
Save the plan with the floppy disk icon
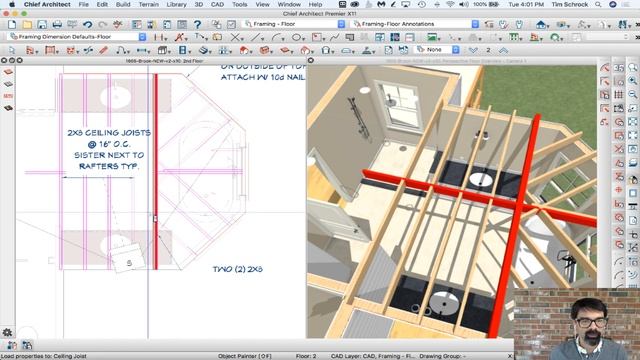coord(42,24)
